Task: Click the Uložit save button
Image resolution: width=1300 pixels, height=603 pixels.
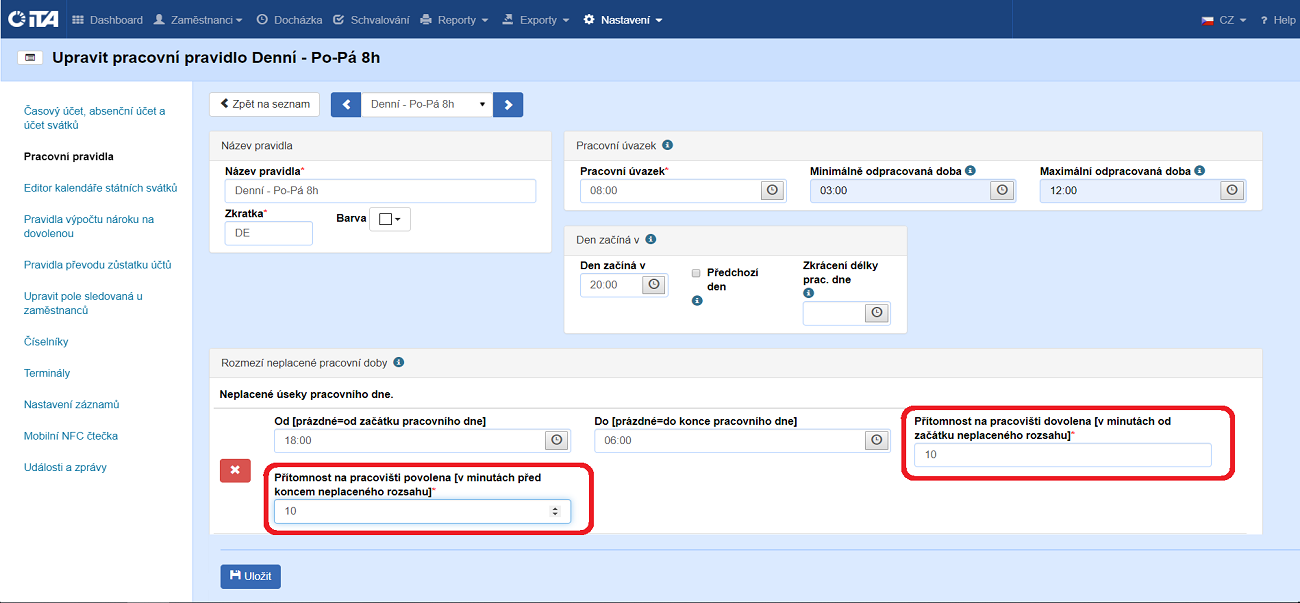Action: [250, 576]
